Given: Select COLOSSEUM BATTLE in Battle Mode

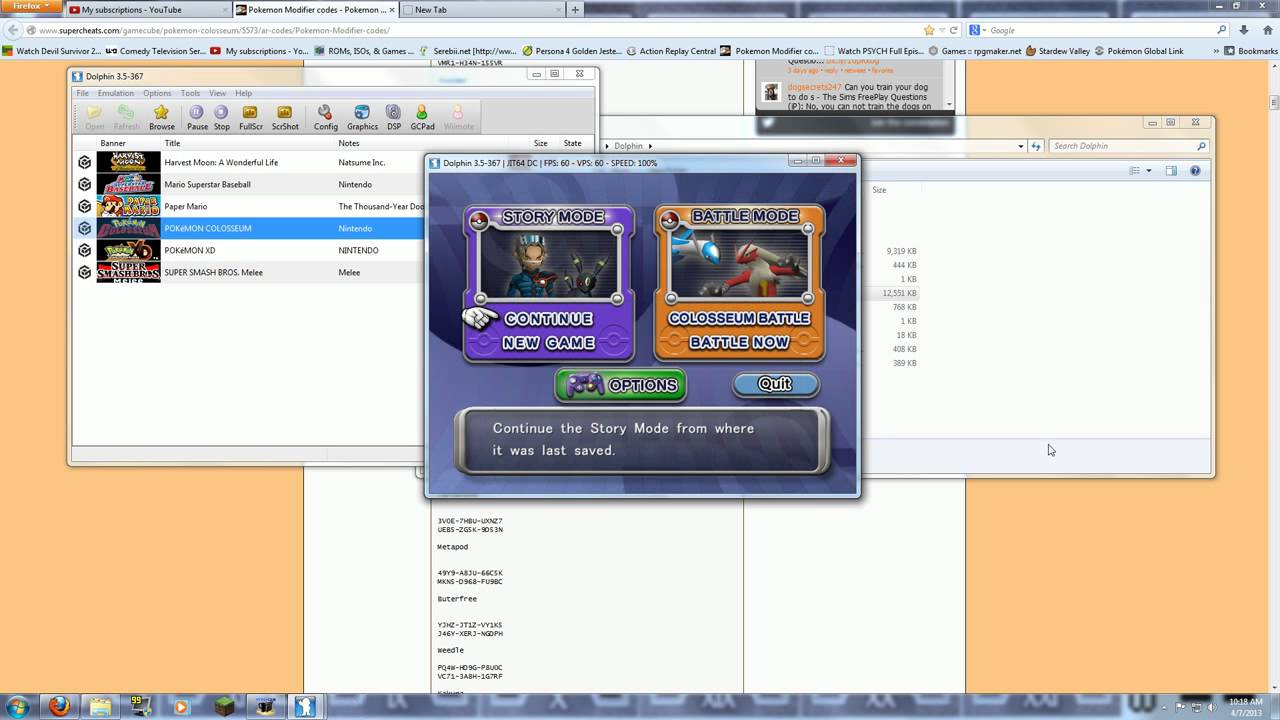Looking at the screenshot, I should (740, 319).
